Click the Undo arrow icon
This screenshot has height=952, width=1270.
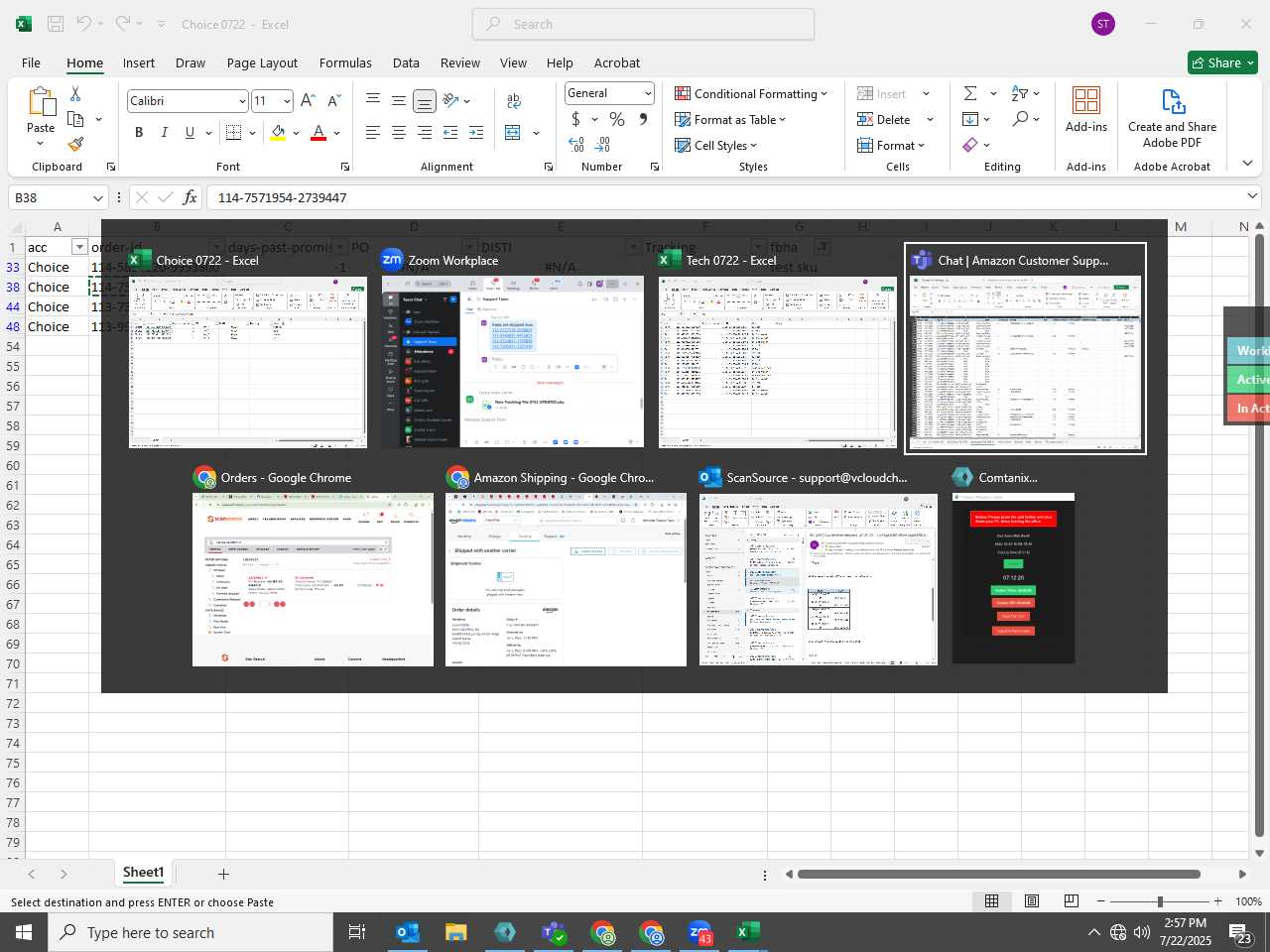pos(84,24)
